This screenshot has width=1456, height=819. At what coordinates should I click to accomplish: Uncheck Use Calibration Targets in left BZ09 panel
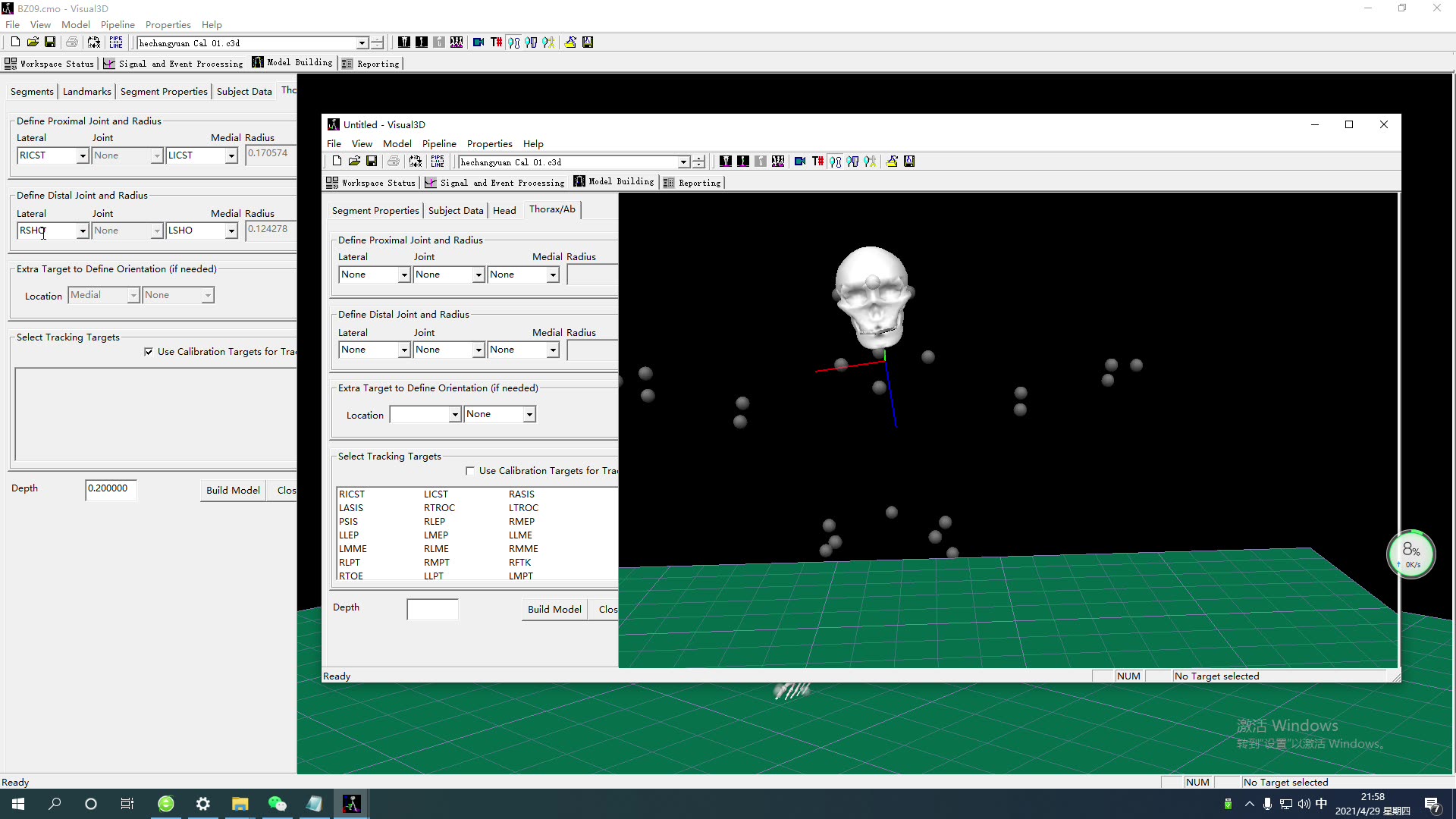pos(149,352)
